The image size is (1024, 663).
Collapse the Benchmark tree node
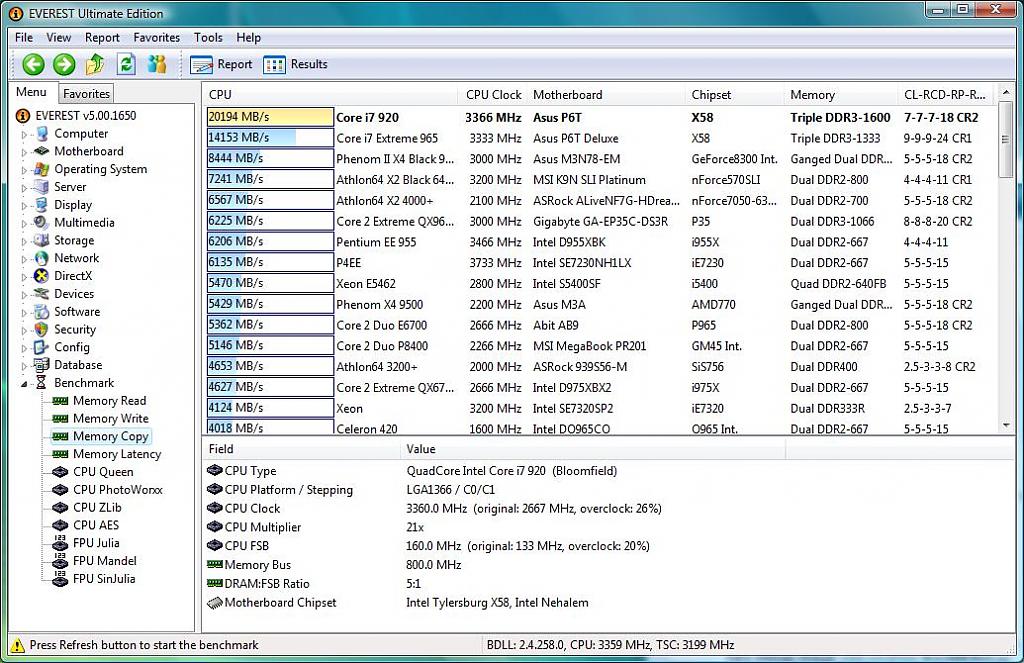point(24,383)
